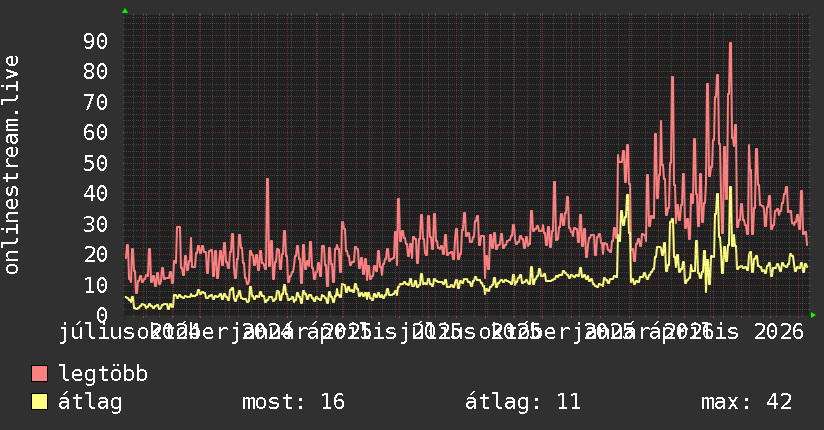Click the 20 label on y-axis
824x430 pixels.
[x=96, y=254]
